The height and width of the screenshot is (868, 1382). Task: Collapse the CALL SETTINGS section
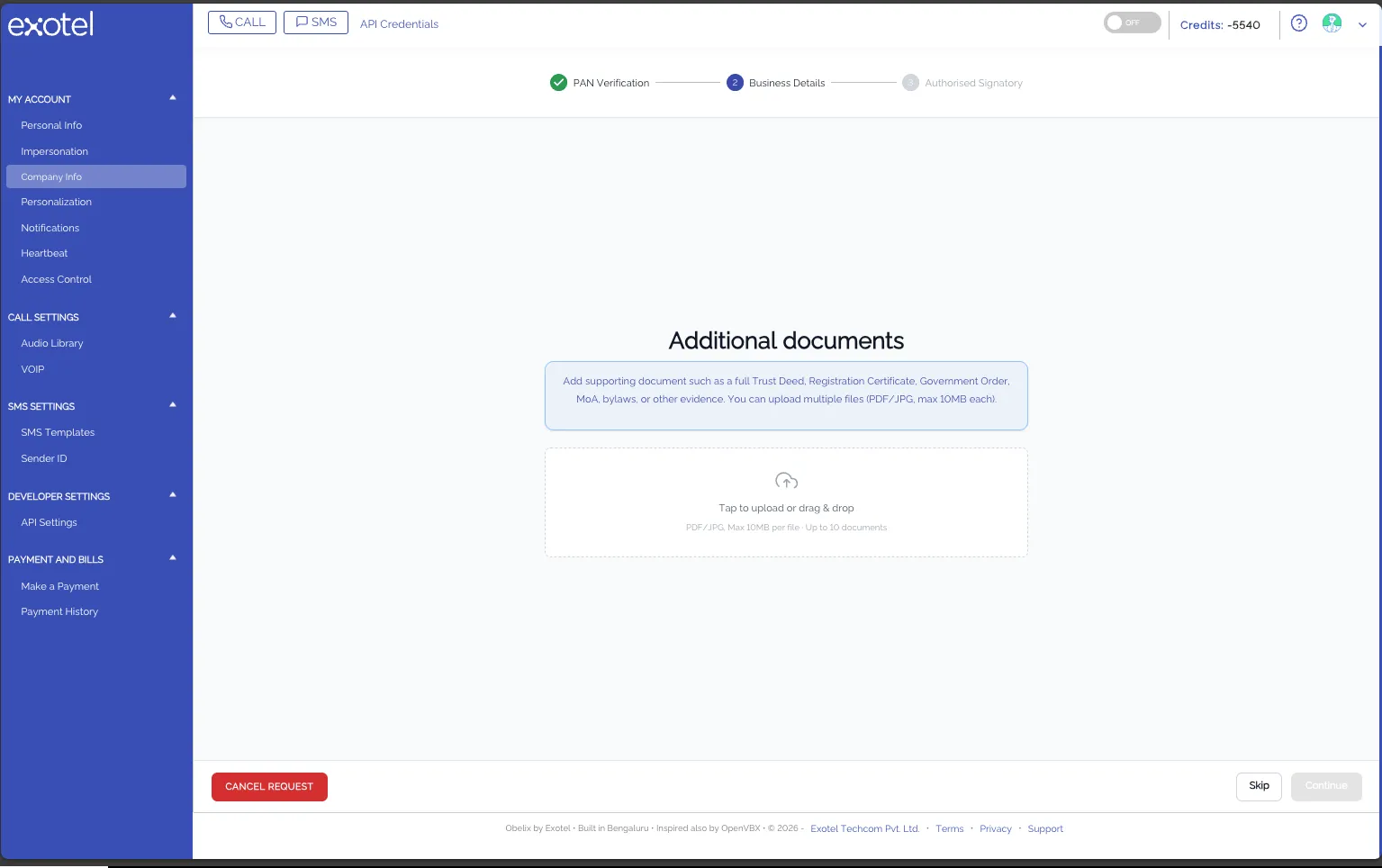[173, 316]
